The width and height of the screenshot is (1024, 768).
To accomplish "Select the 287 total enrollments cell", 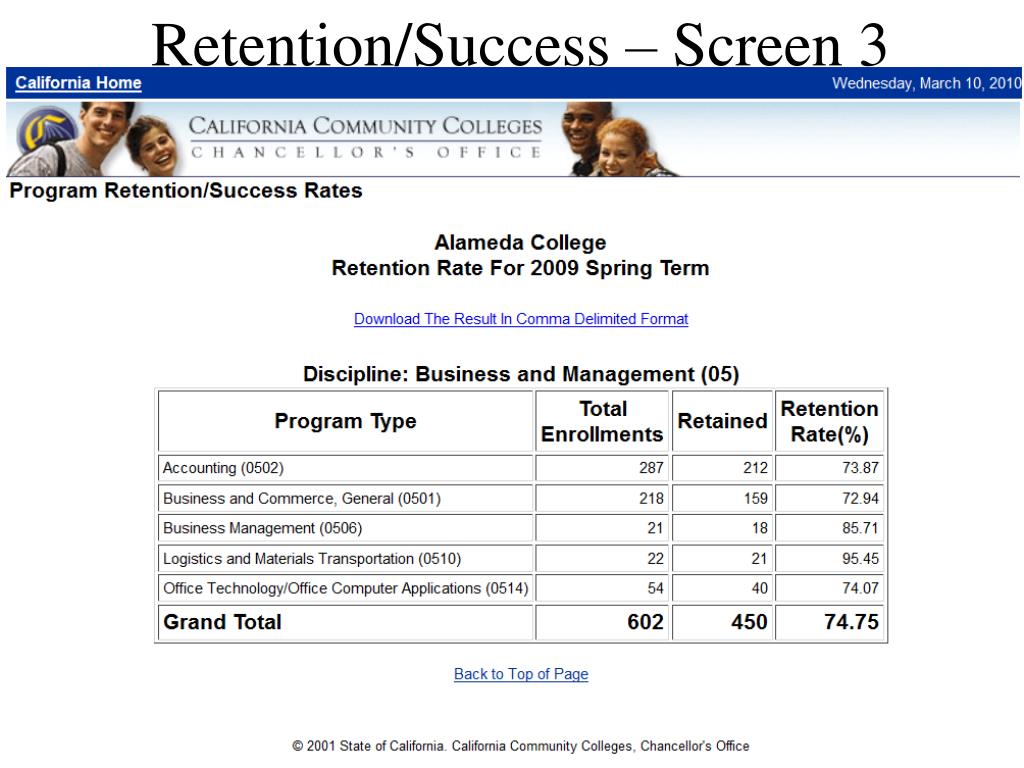I will pyautogui.click(x=602, y=468).
